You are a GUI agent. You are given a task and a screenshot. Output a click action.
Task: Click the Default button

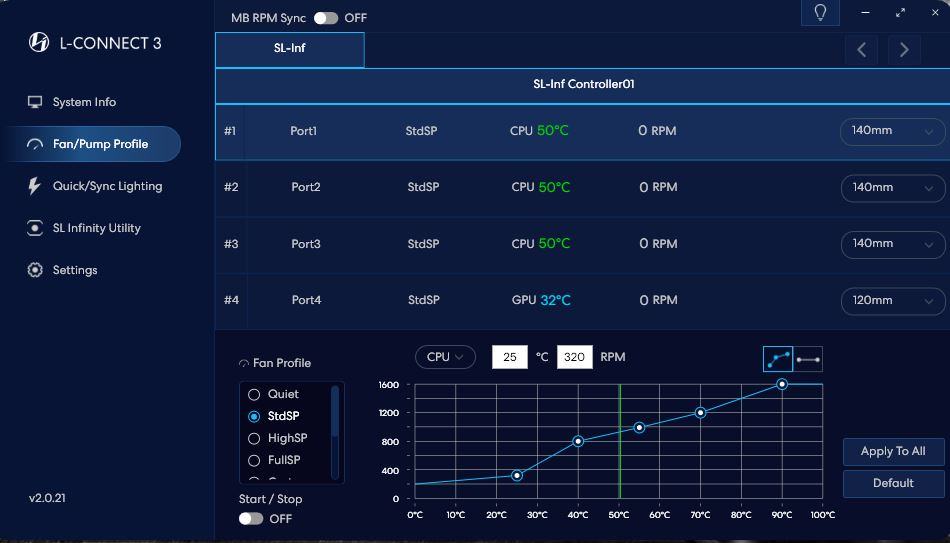click(893, 483)
